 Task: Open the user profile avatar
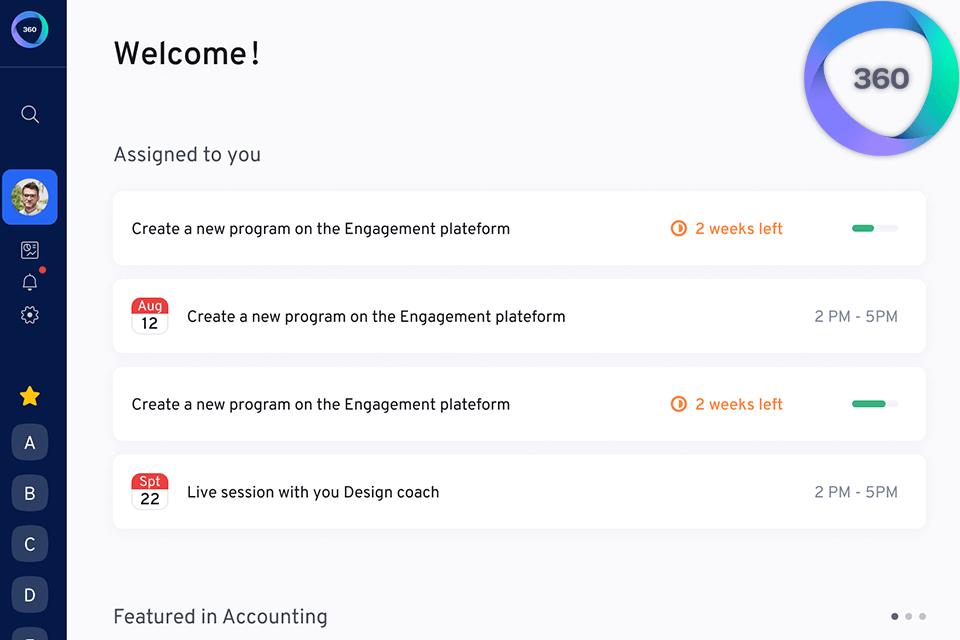pos(30,197)
